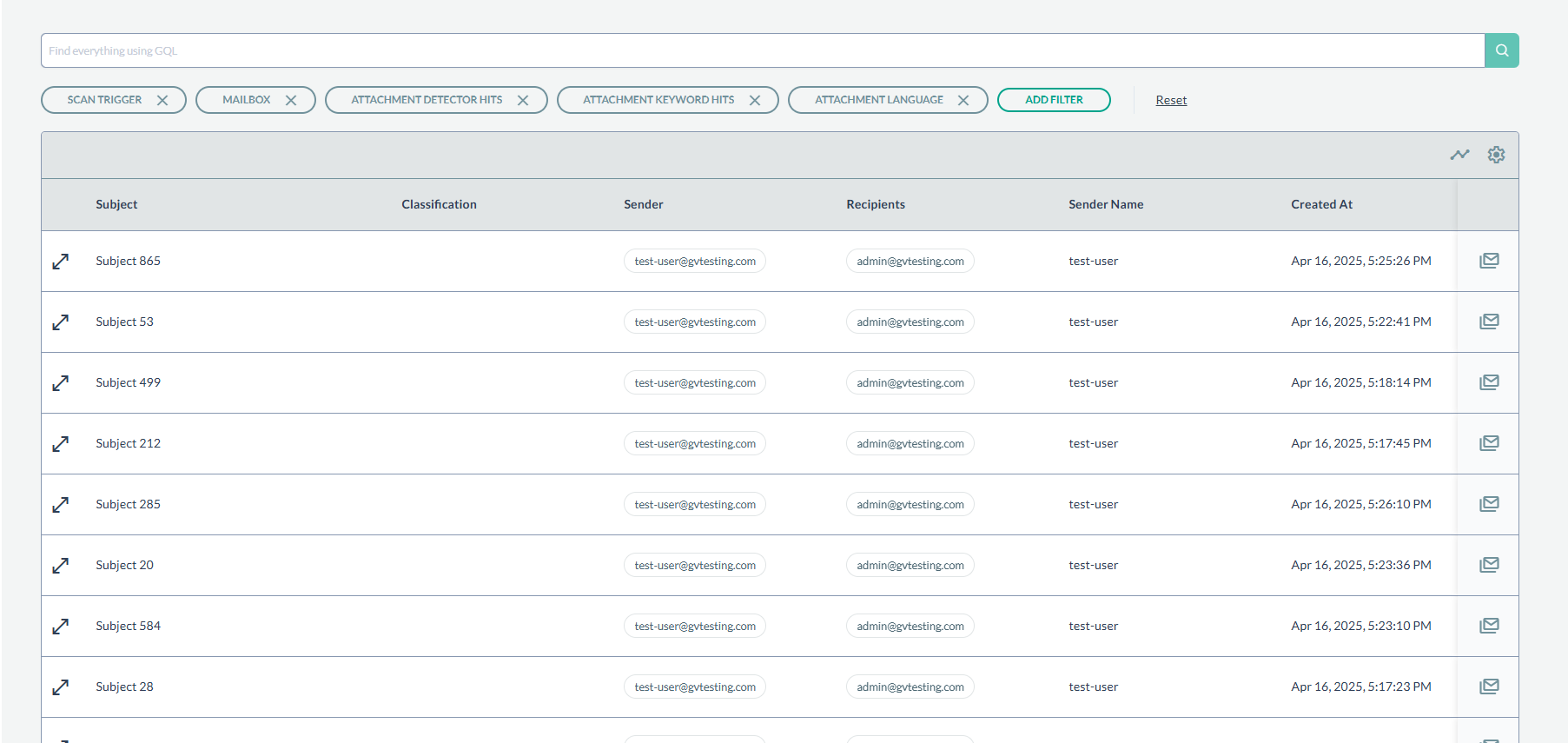This screenshot has width=1568, height=743.
Task: Expand row details for Subject 20
Action: tap(61, 566)
